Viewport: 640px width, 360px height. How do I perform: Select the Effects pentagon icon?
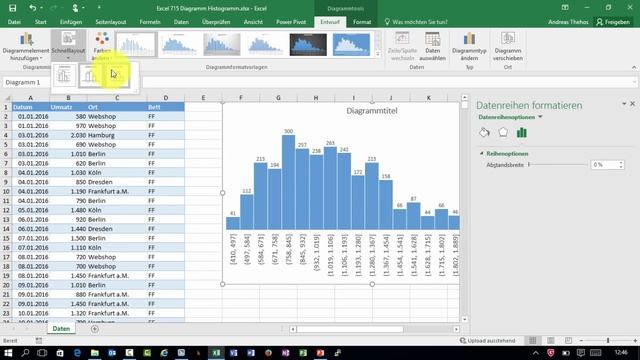503,132
